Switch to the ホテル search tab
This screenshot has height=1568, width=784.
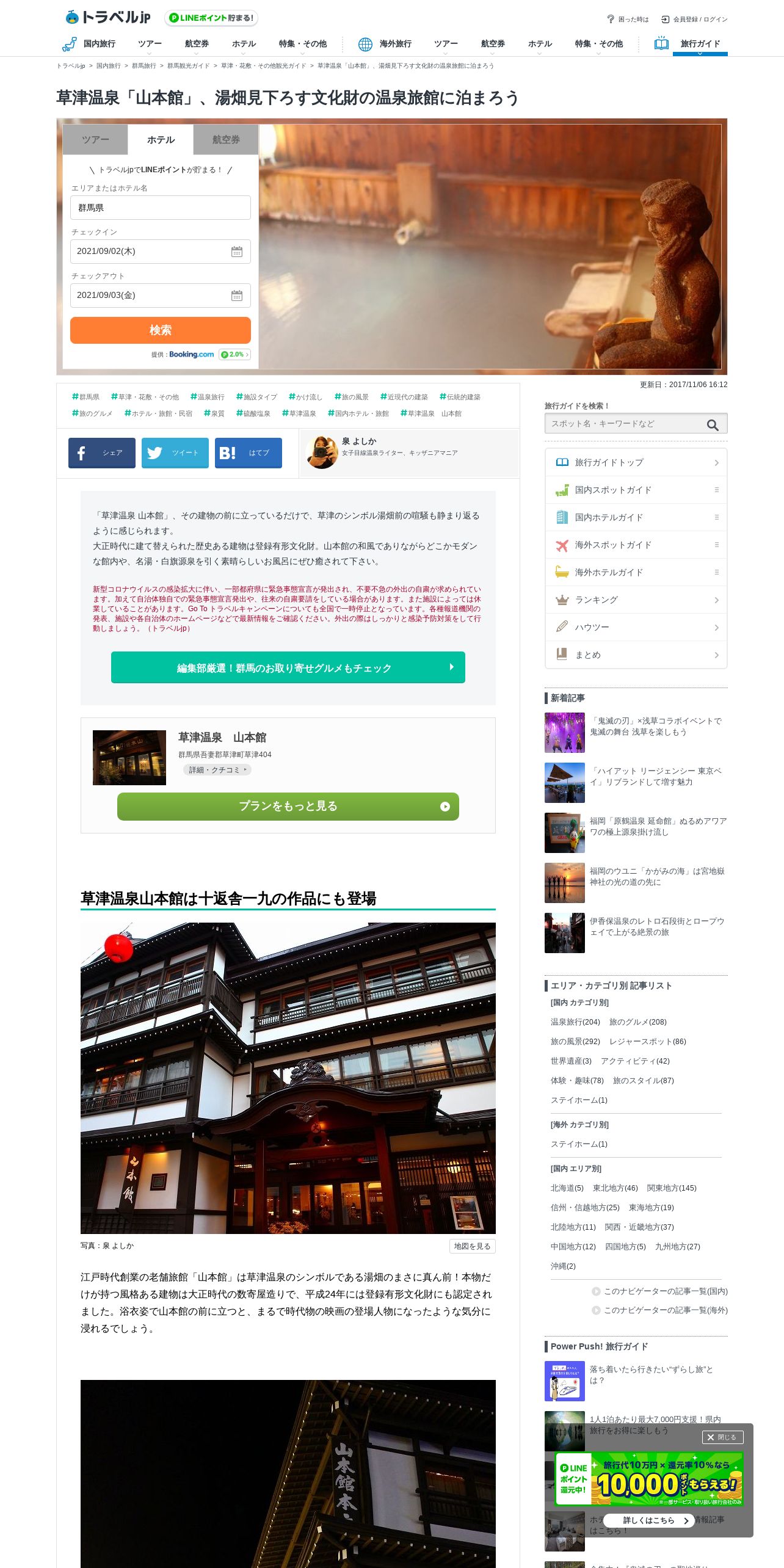coord(161,140)
